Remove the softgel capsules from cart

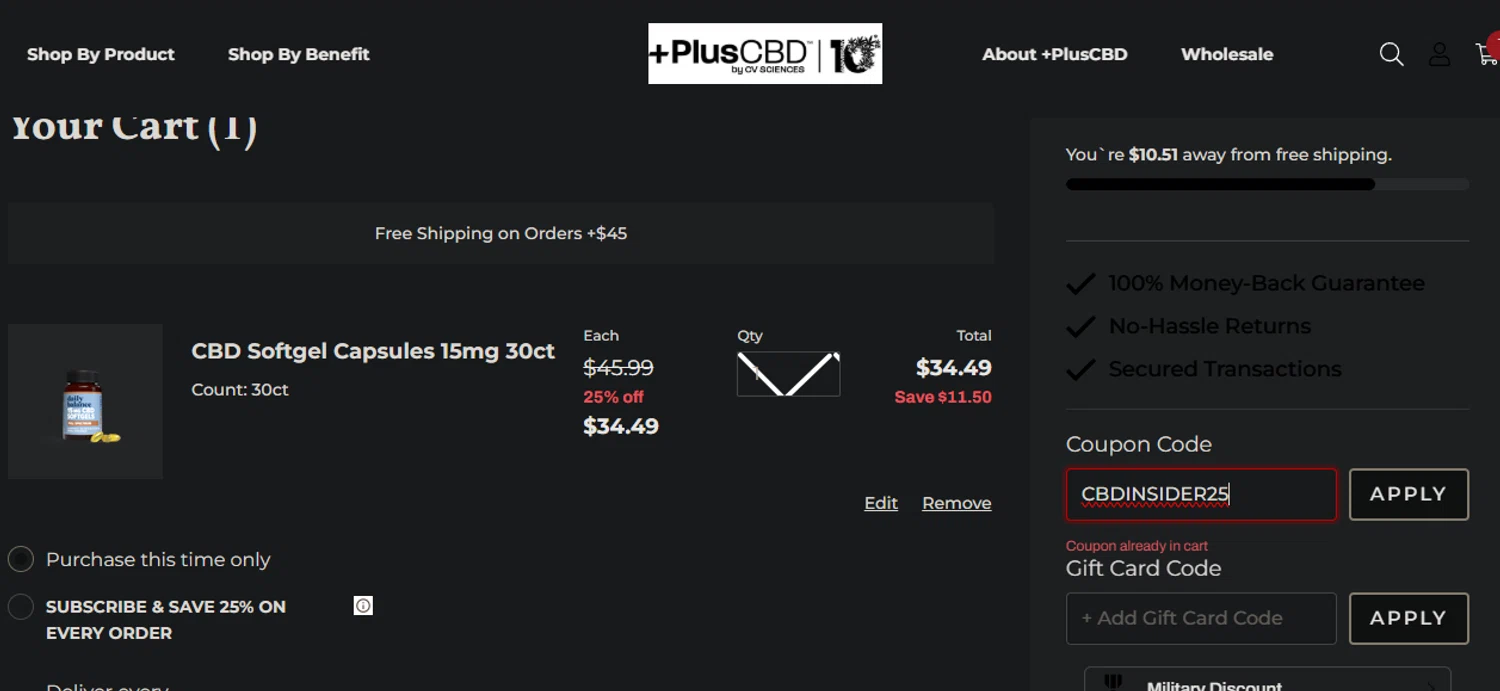[956, 503]
